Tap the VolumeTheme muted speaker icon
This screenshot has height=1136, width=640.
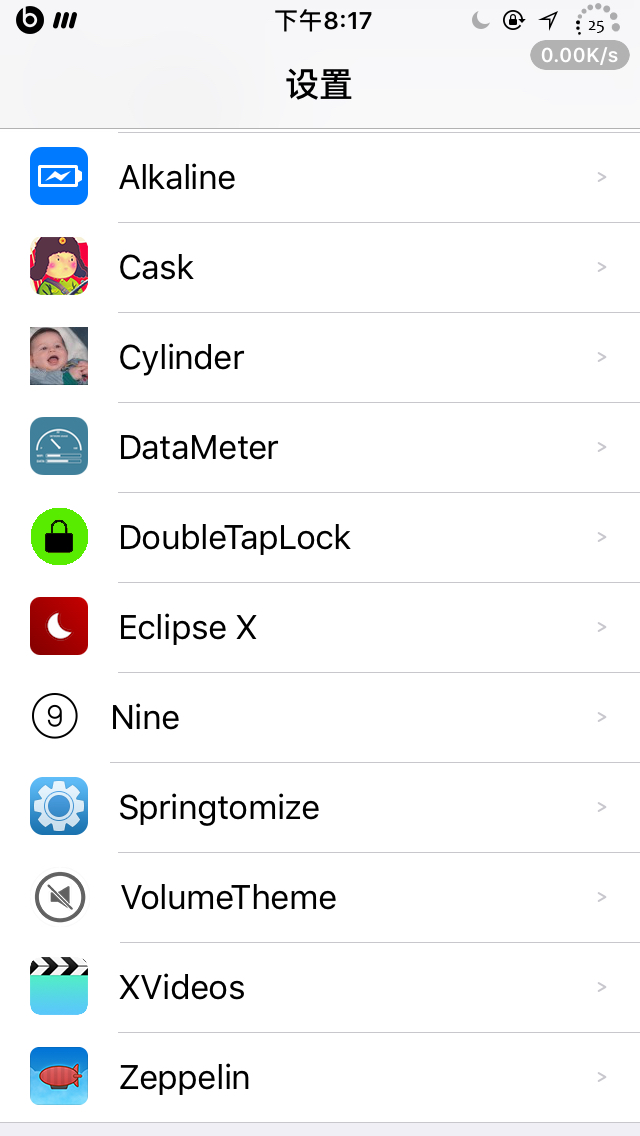click(x=60, y=897)
